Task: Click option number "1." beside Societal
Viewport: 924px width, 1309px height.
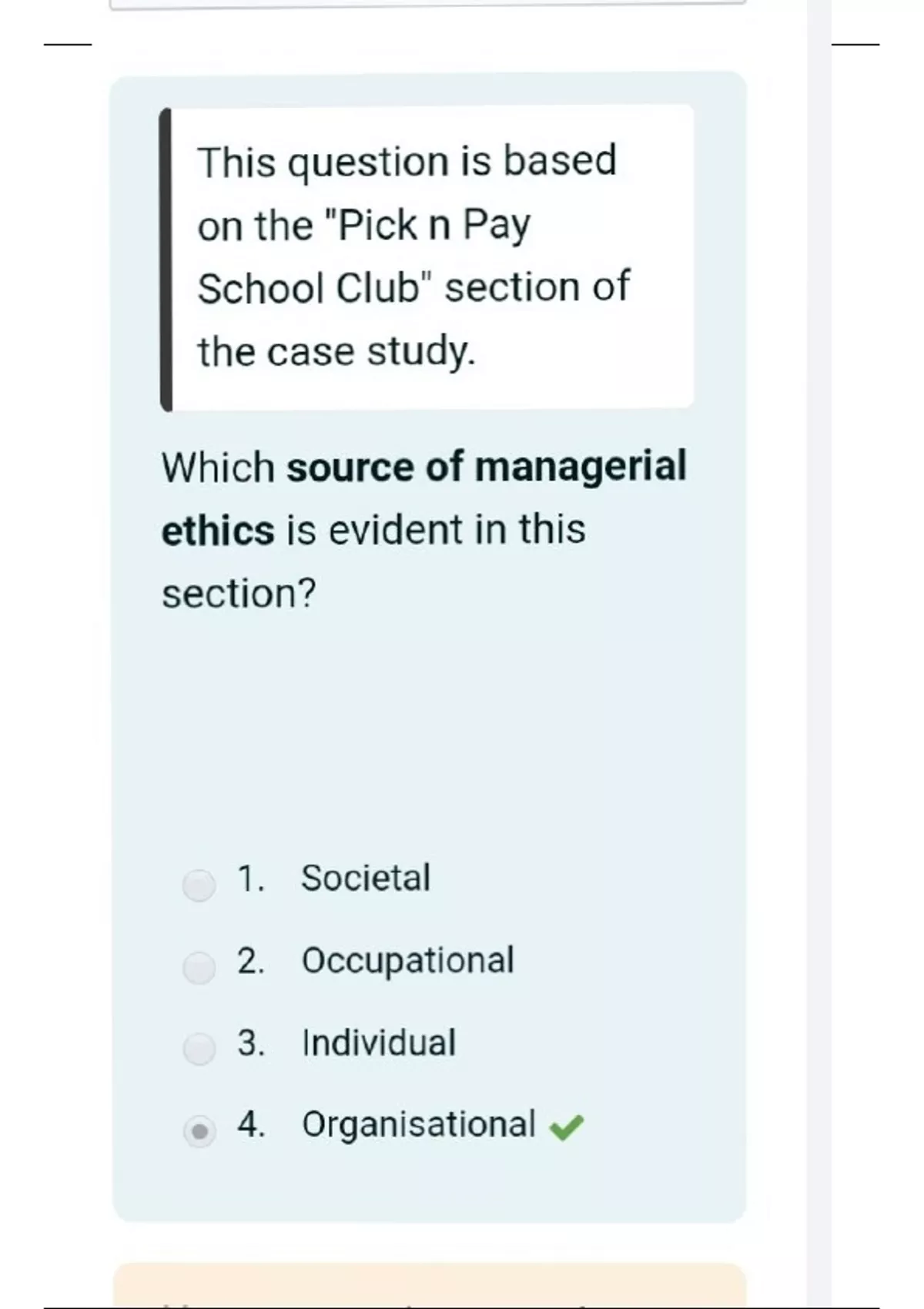Action: coord(251,879)
